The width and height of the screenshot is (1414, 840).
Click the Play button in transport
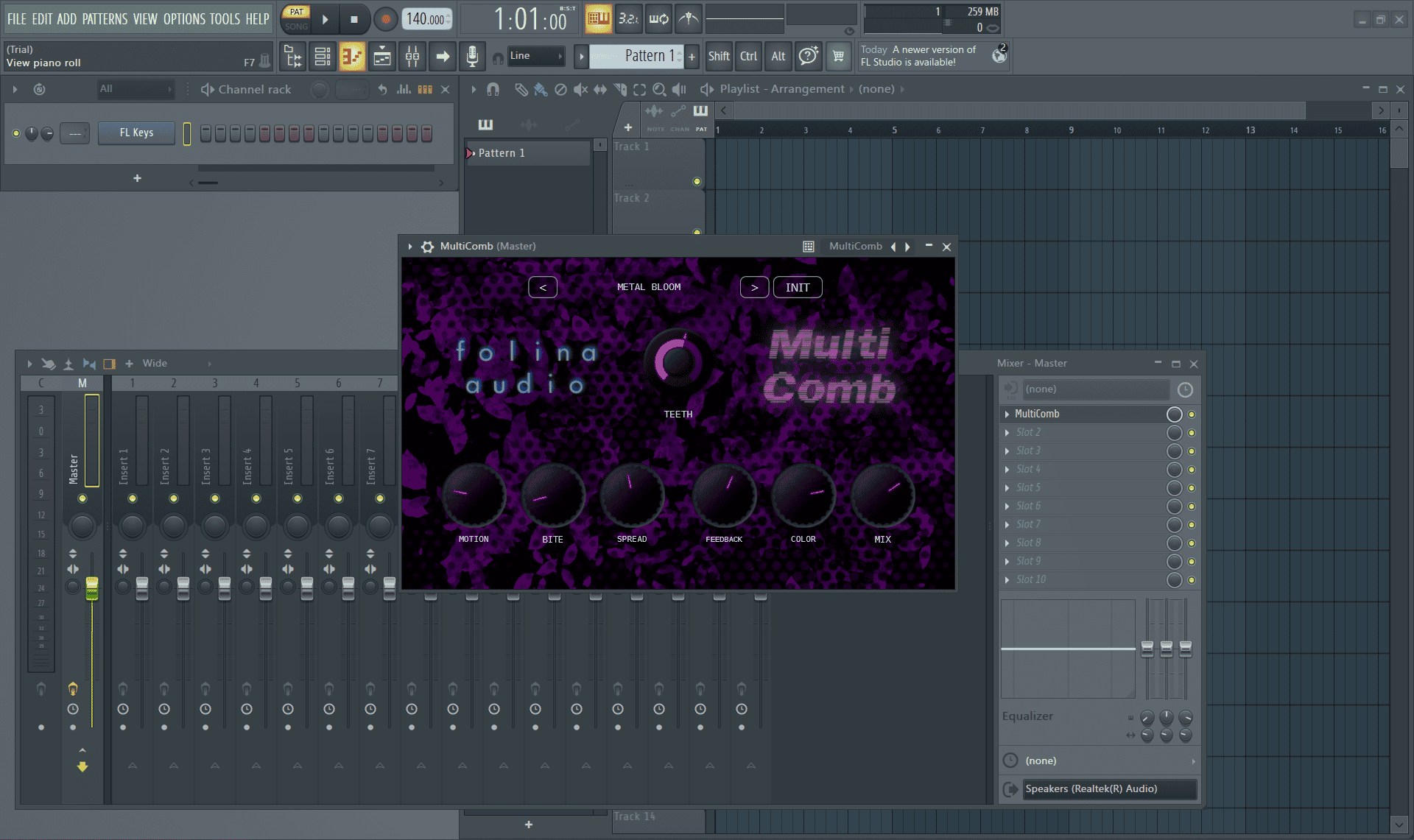click(325, 20)
